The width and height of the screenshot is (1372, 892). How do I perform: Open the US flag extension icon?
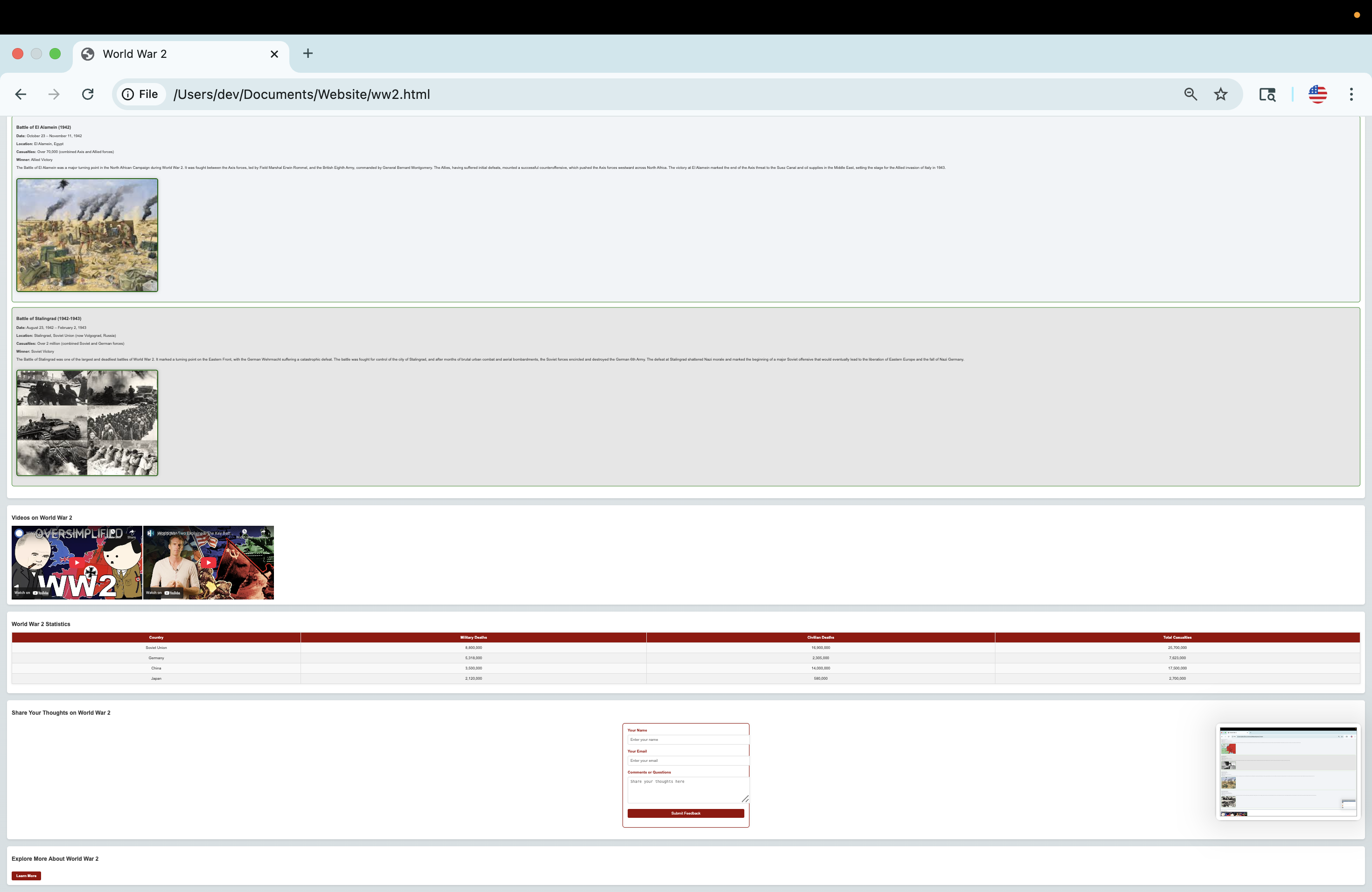tap(1317, 95)
